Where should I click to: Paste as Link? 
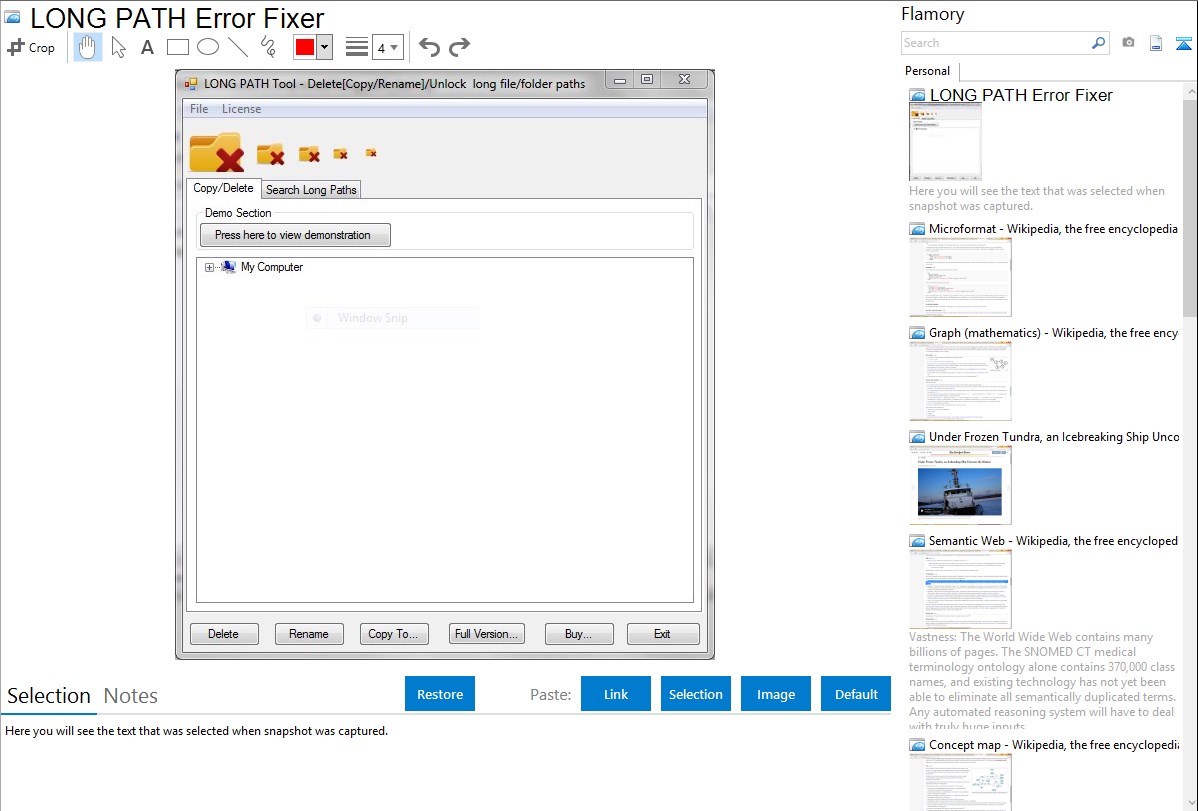[616, 694]
